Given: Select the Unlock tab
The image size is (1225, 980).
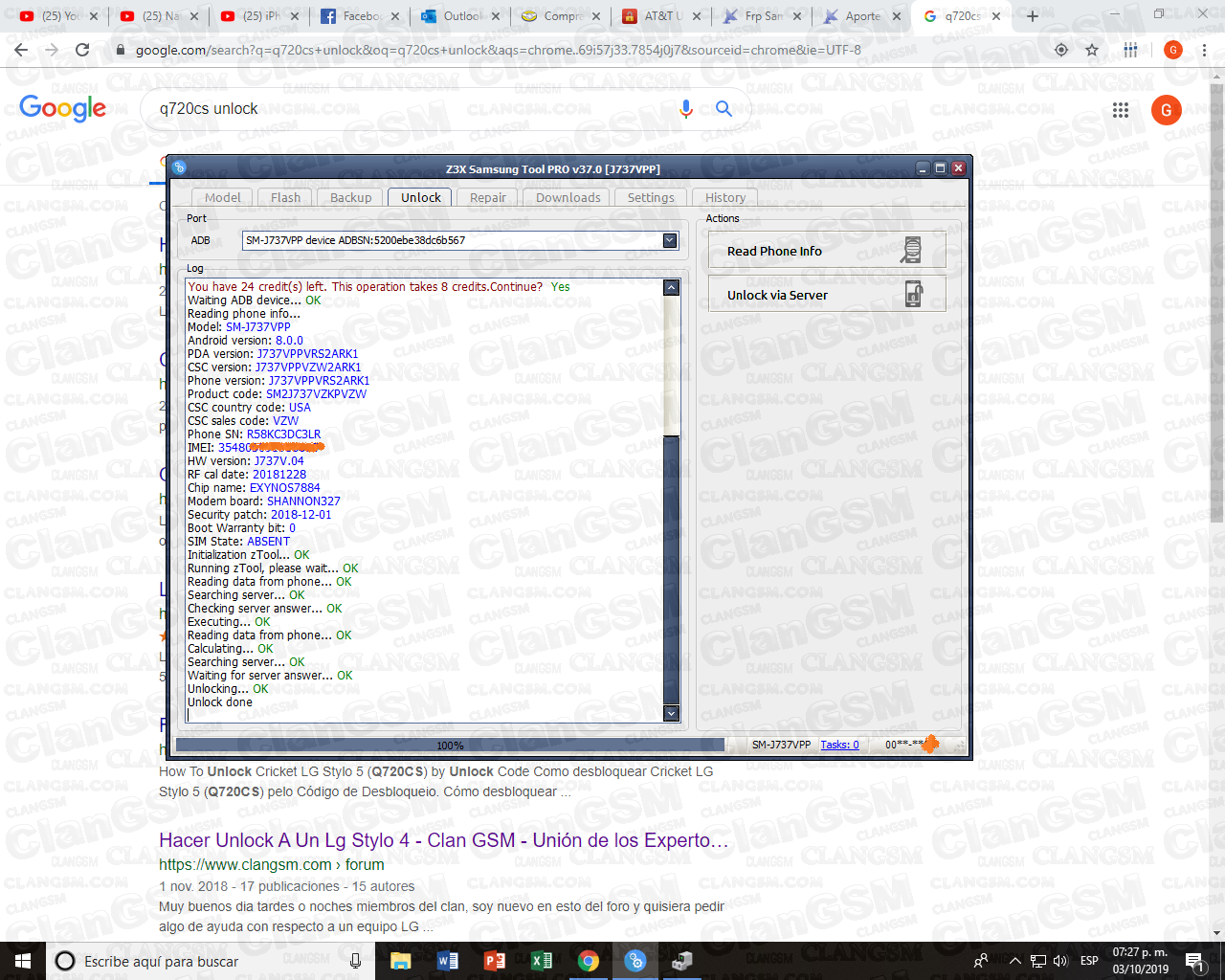Looking at the screenshot, I should [421, 197].
